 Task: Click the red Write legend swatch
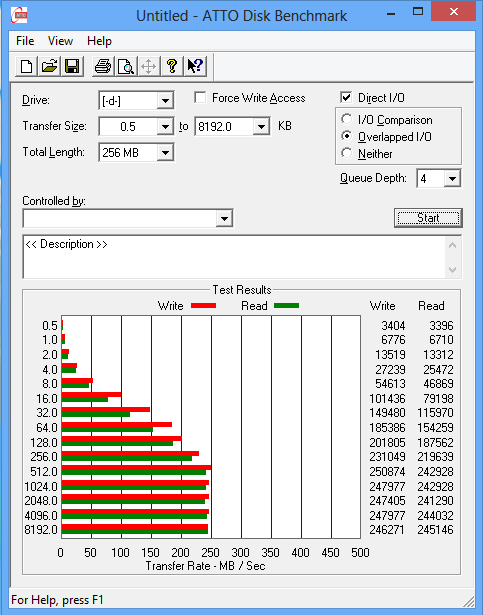click(x=203, y=306)
